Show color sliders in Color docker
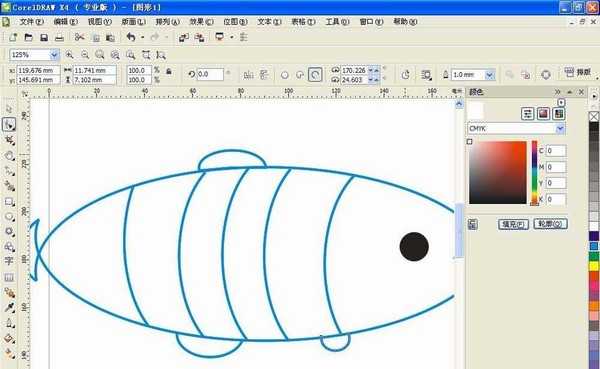600x369 pixels. pyautogui.click(x=528, y=114)
